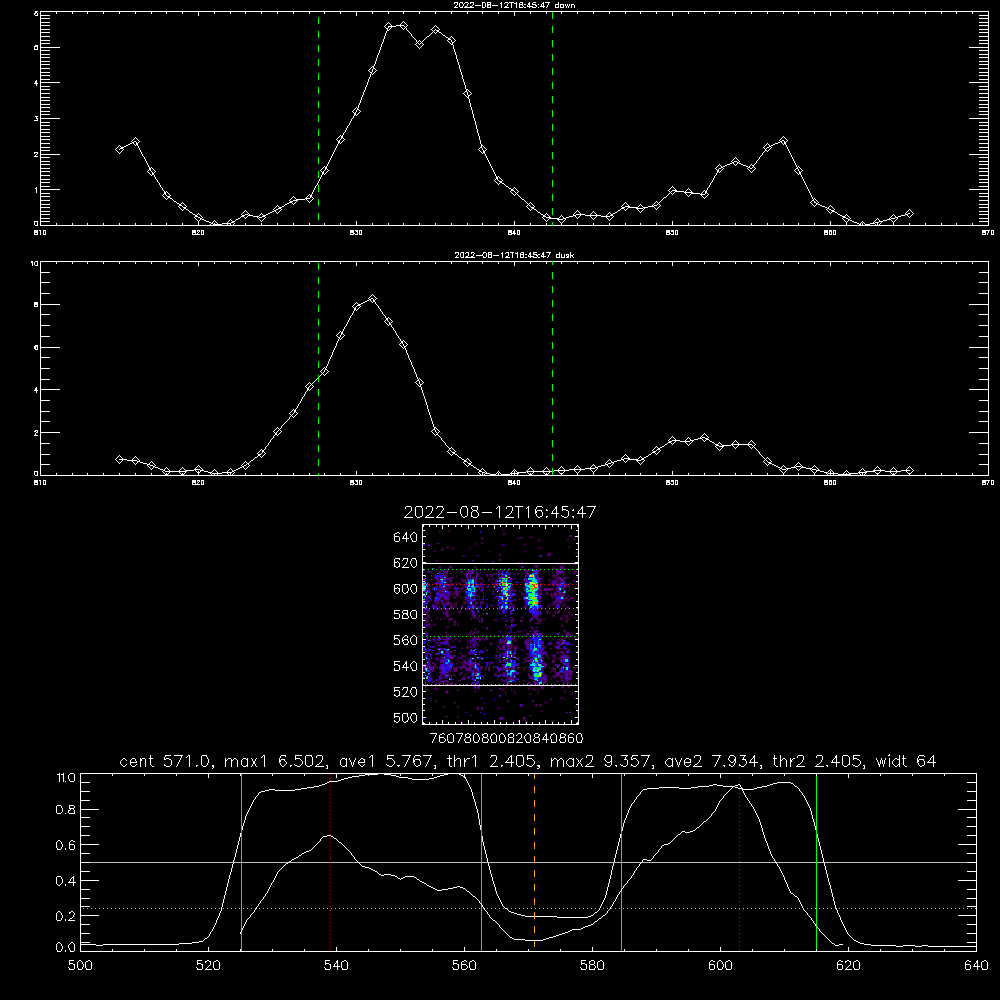Viewport: 1000px width, 1000px height.
Task: Click x-axis label 560 of bottom plot
Action: (x=464, y=966)
